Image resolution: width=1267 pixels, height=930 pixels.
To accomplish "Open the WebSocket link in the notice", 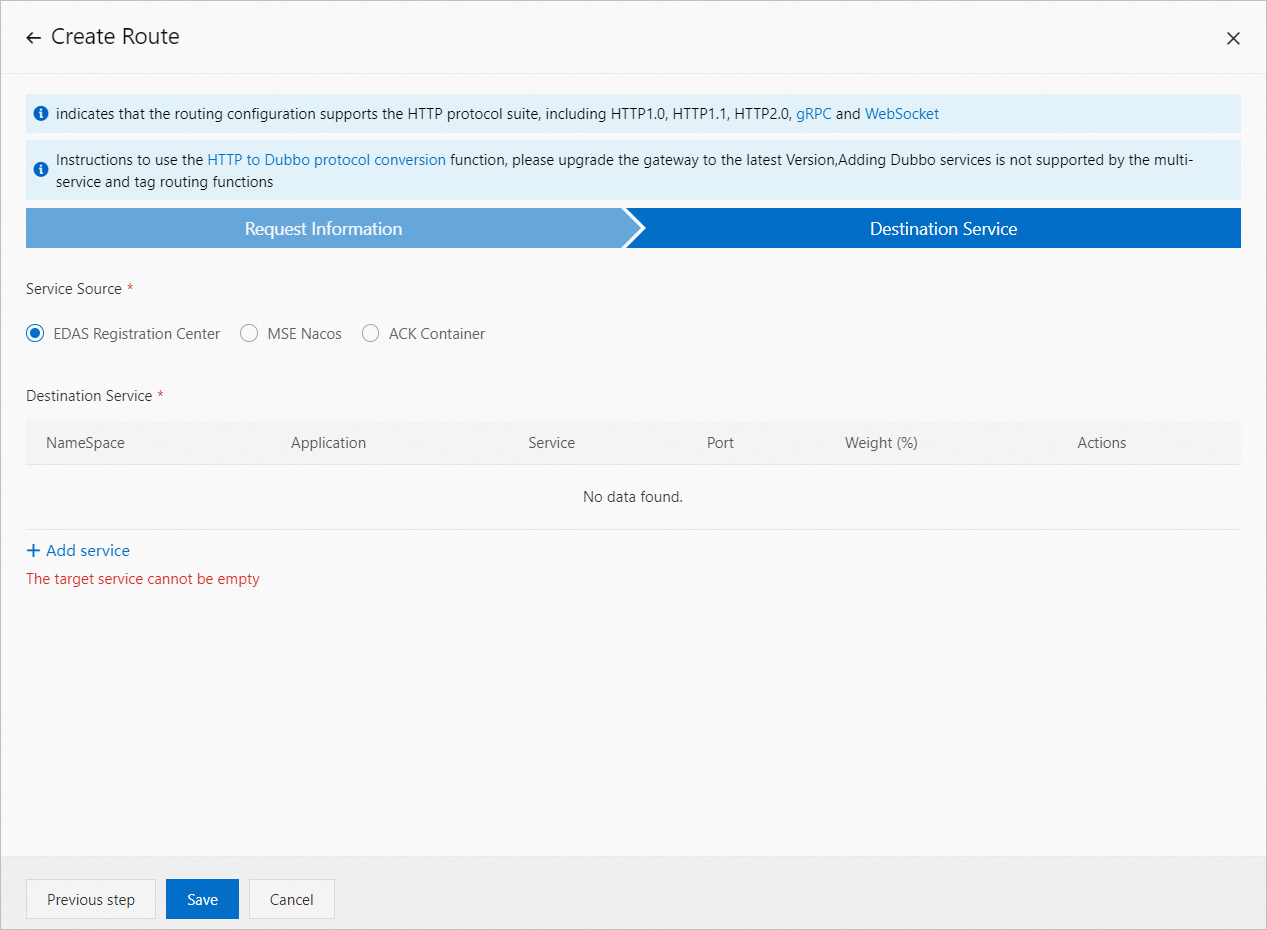I will tap(901, 113).
